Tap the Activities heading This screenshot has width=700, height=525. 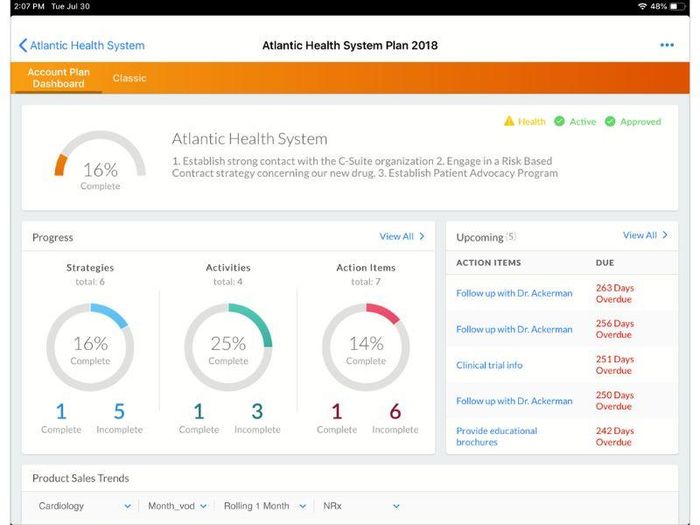(228, 267)
